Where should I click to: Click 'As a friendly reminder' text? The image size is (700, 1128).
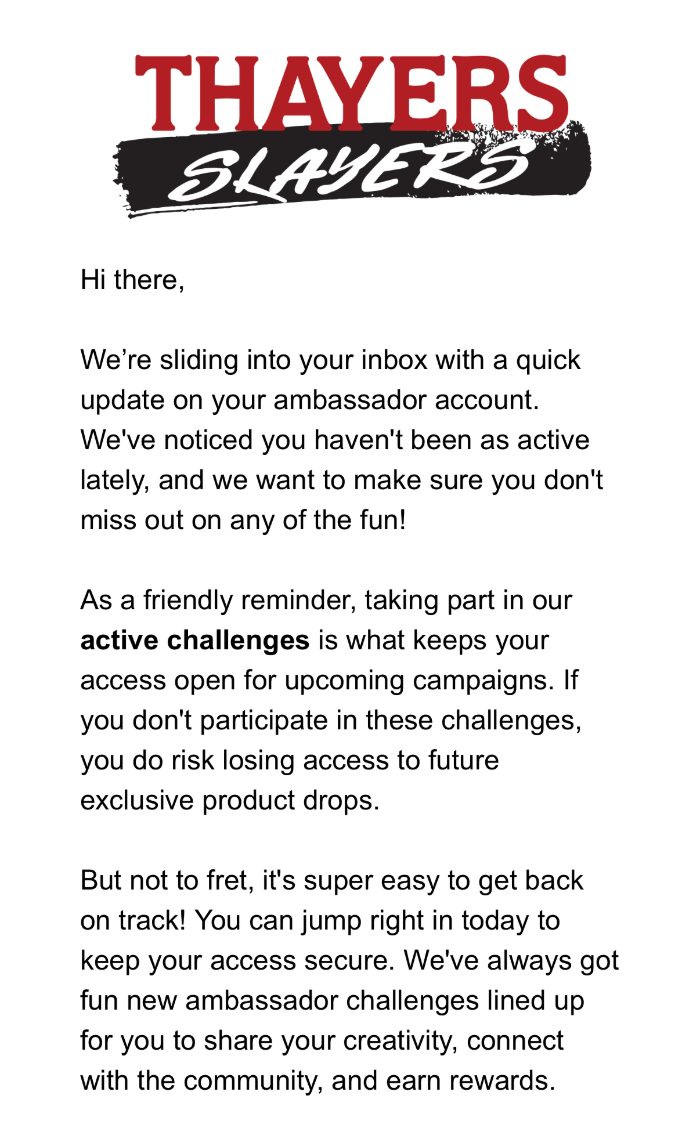pos(219,601)
